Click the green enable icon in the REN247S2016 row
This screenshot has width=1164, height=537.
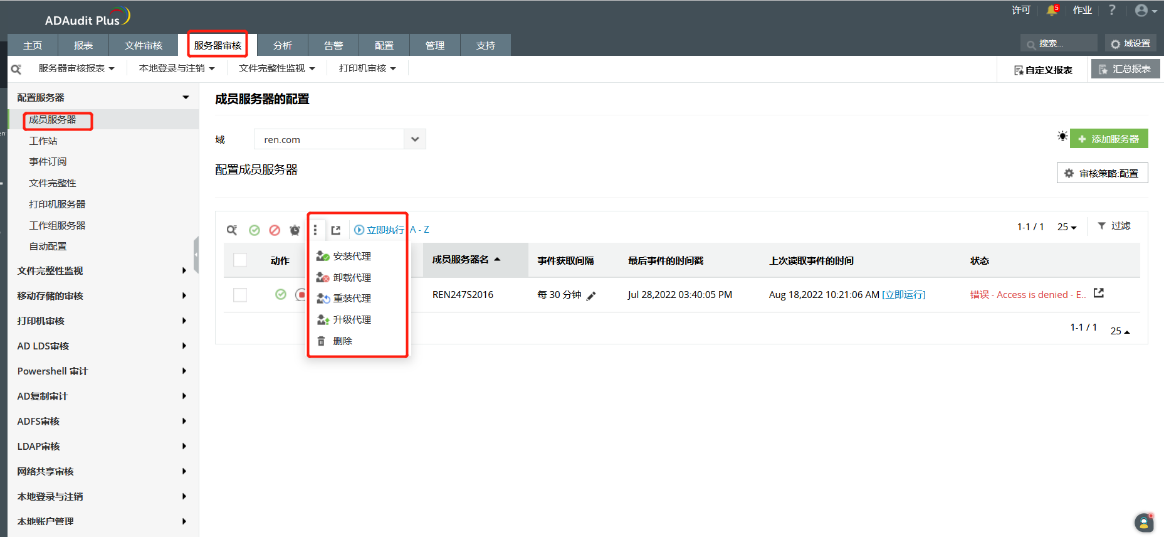pyautogui.click(x=281, y=295)
